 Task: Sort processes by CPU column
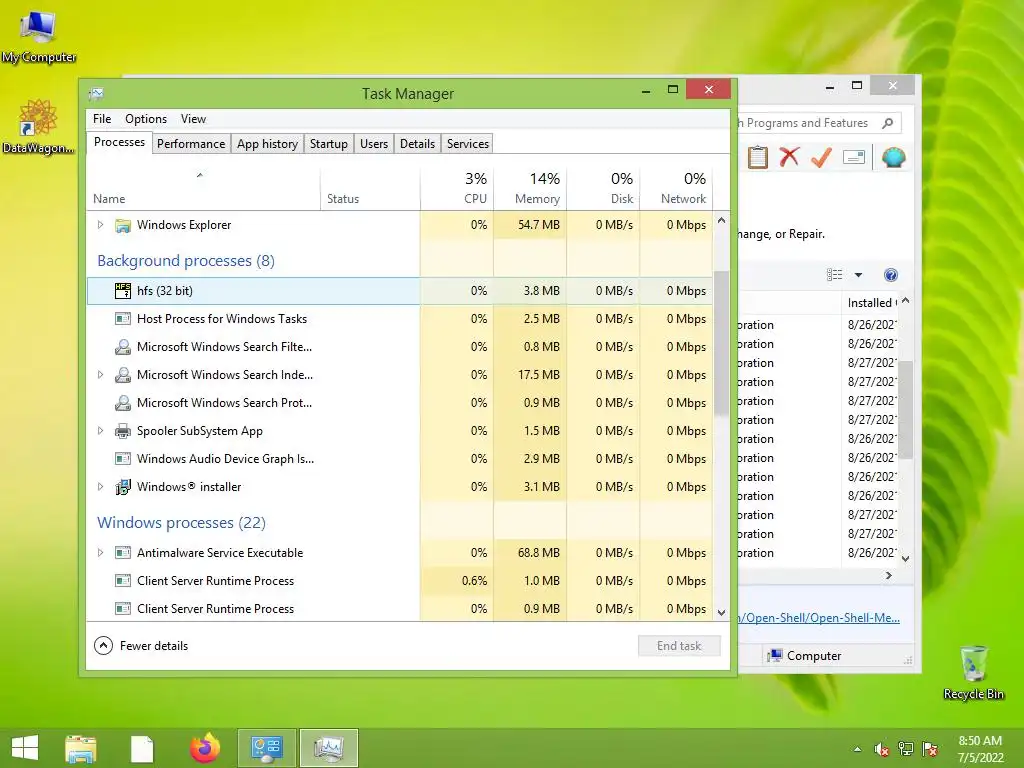(457, 188)
